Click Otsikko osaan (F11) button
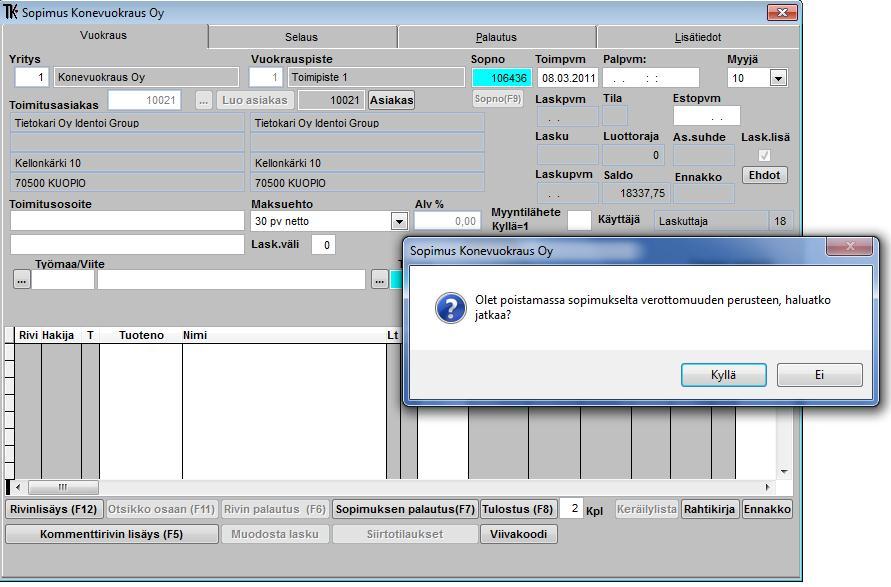The height and width of the screenshot is (587, 891). pyautogui.click(x=162, y=509)
